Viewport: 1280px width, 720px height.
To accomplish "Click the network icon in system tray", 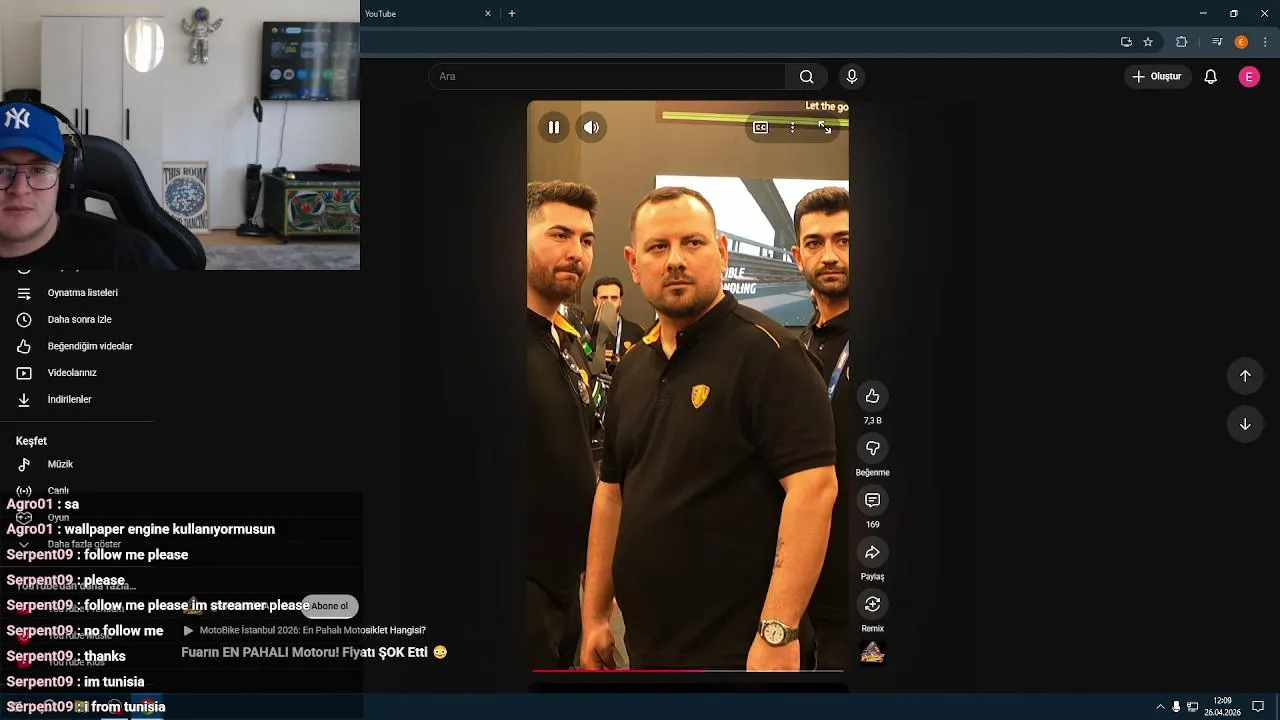I will pyautogui.click(x=1192, y=706).
